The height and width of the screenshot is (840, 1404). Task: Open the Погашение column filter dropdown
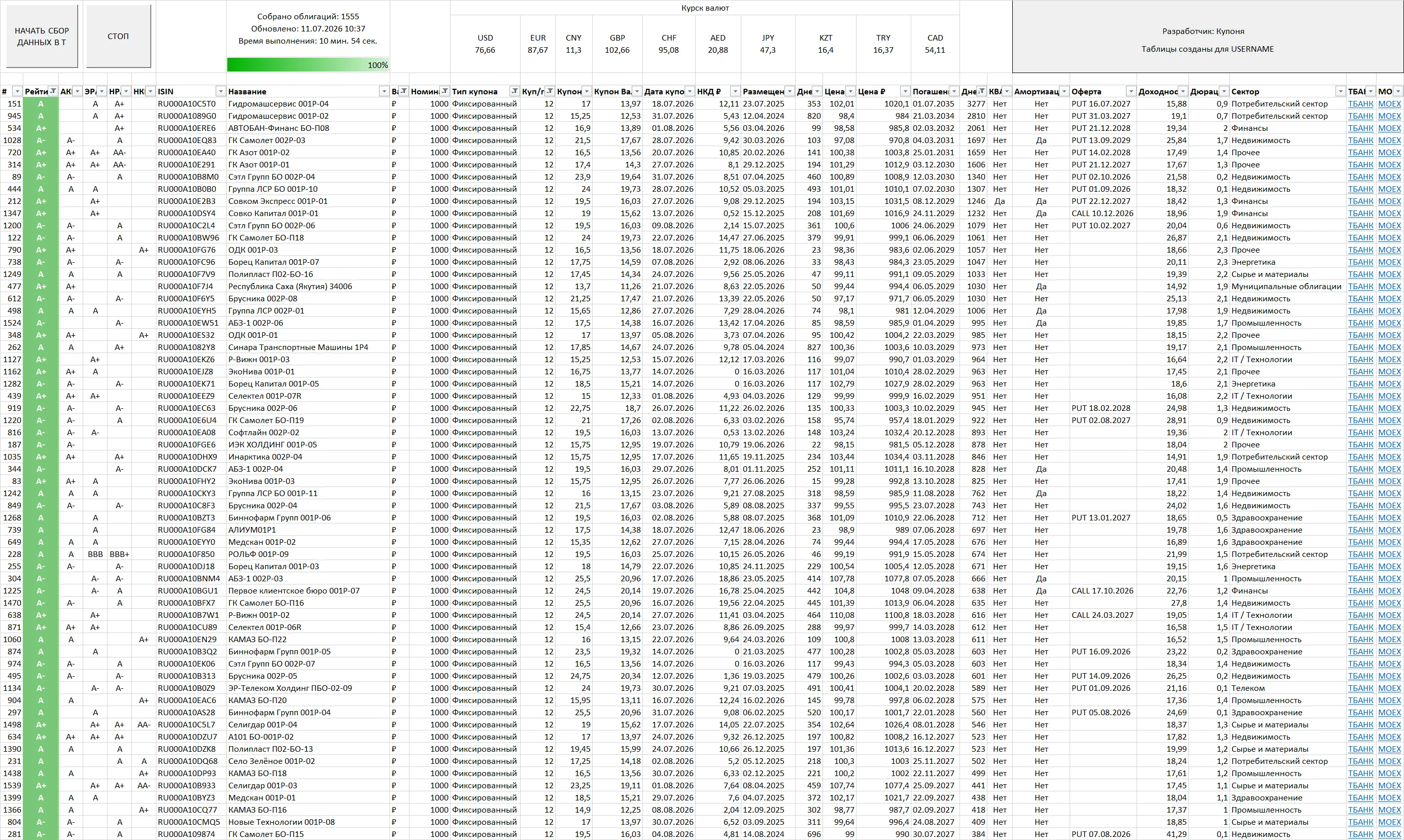click(954, 92)
